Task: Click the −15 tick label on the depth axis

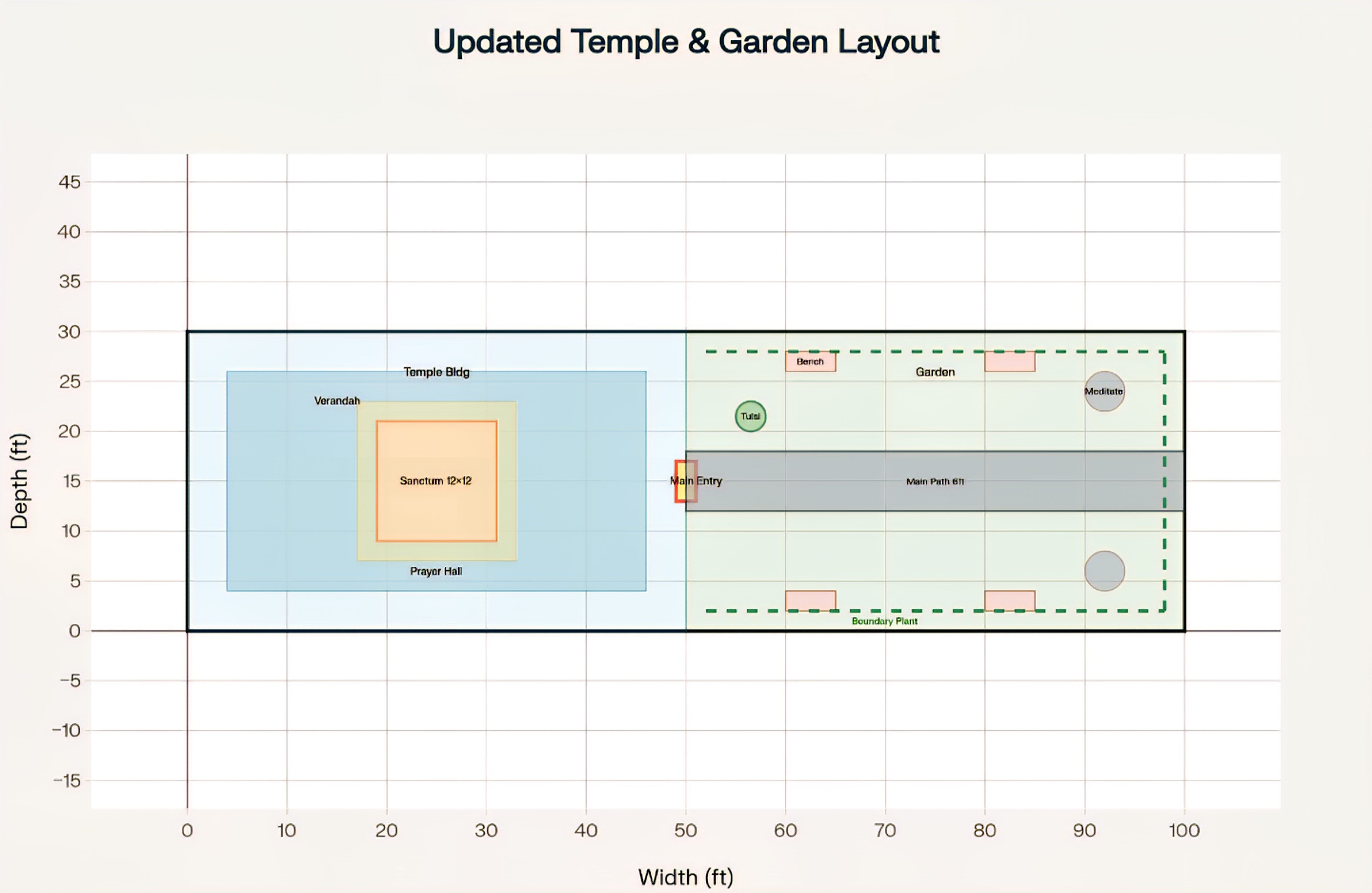Action: (67, 781)
